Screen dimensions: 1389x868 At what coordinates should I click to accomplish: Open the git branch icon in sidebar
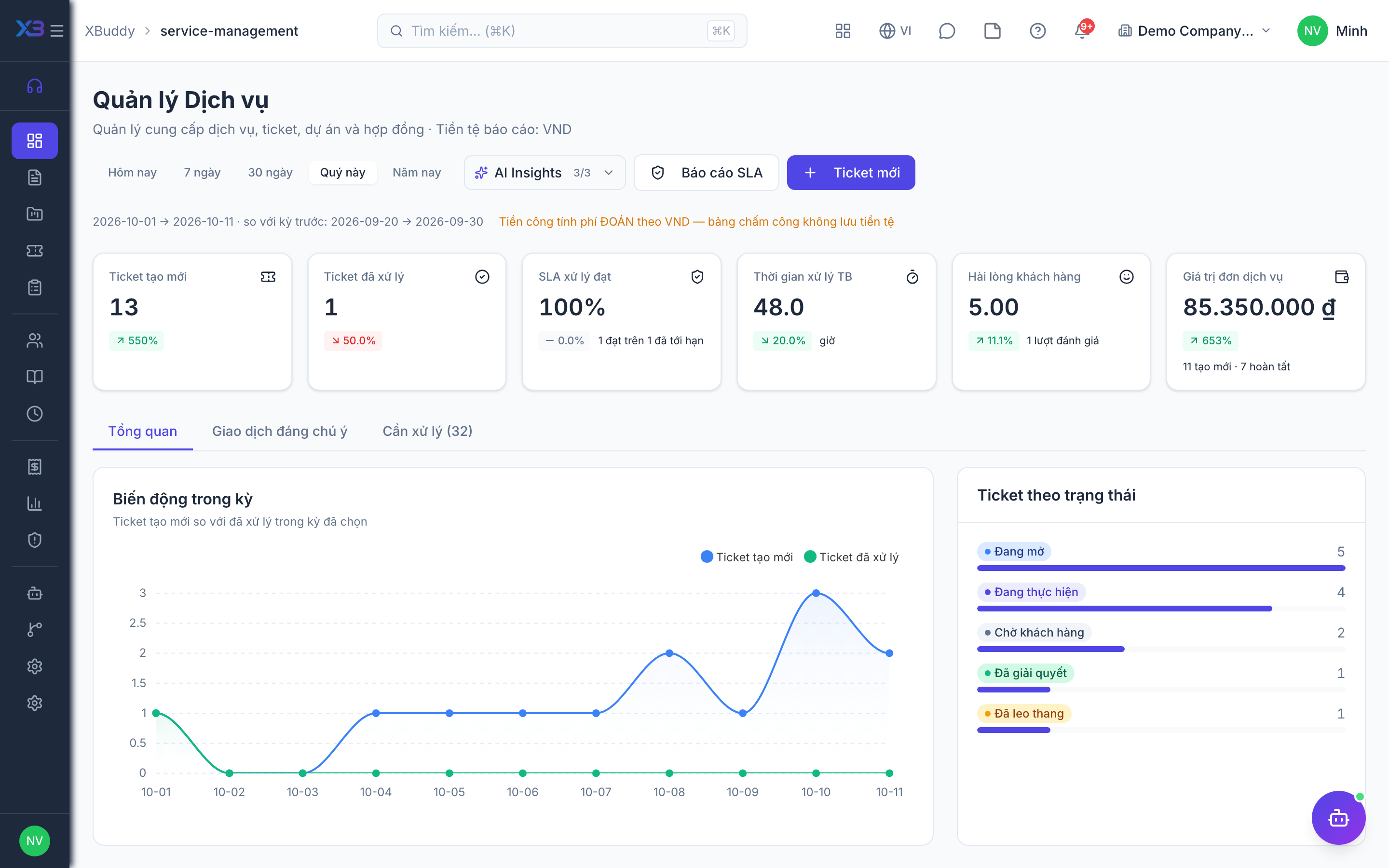pyautogui.click(x=34, y=630)
